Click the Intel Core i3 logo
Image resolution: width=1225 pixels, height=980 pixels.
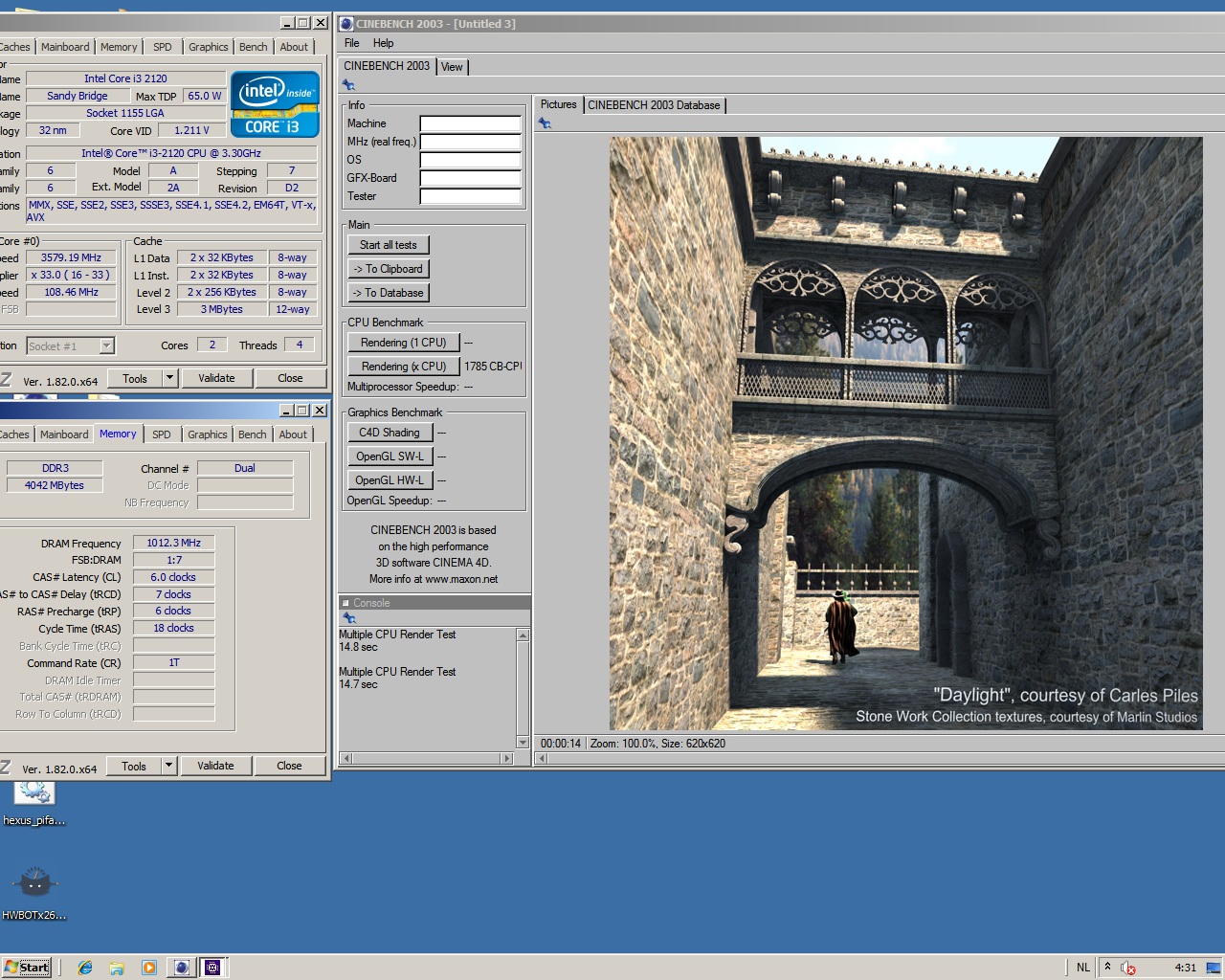(275, 104)
